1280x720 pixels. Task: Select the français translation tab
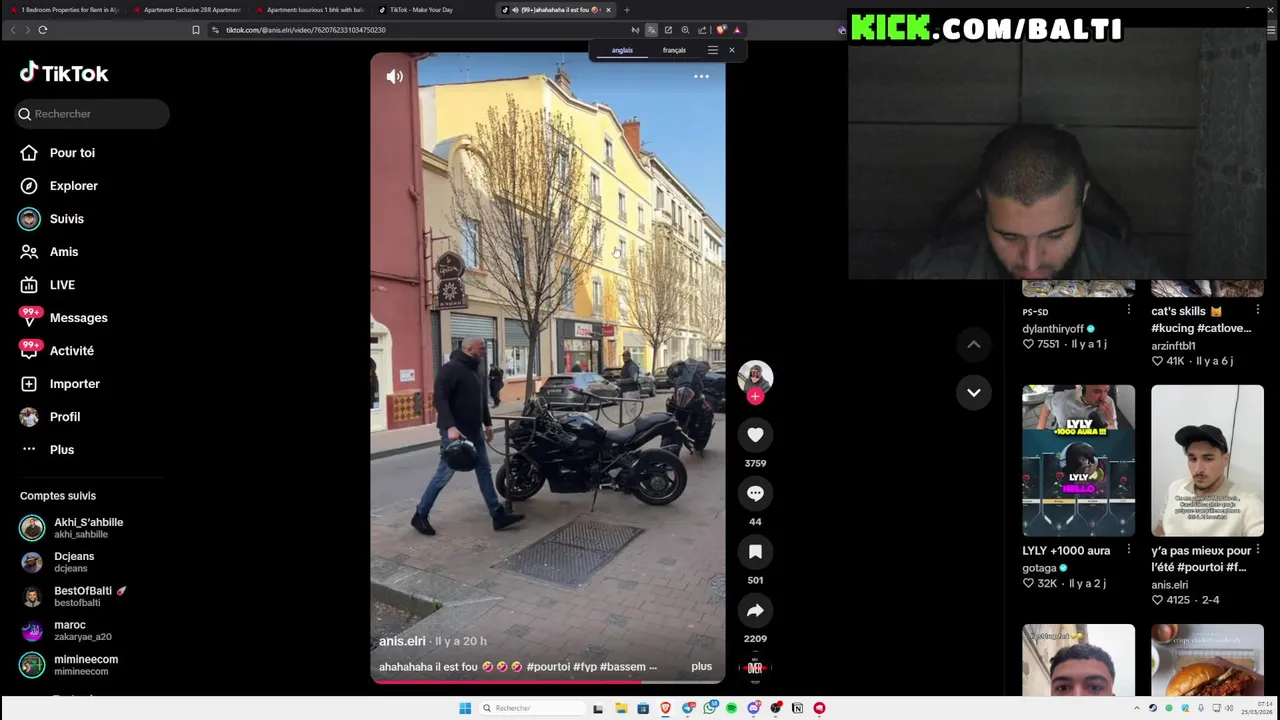click(674, 50)
